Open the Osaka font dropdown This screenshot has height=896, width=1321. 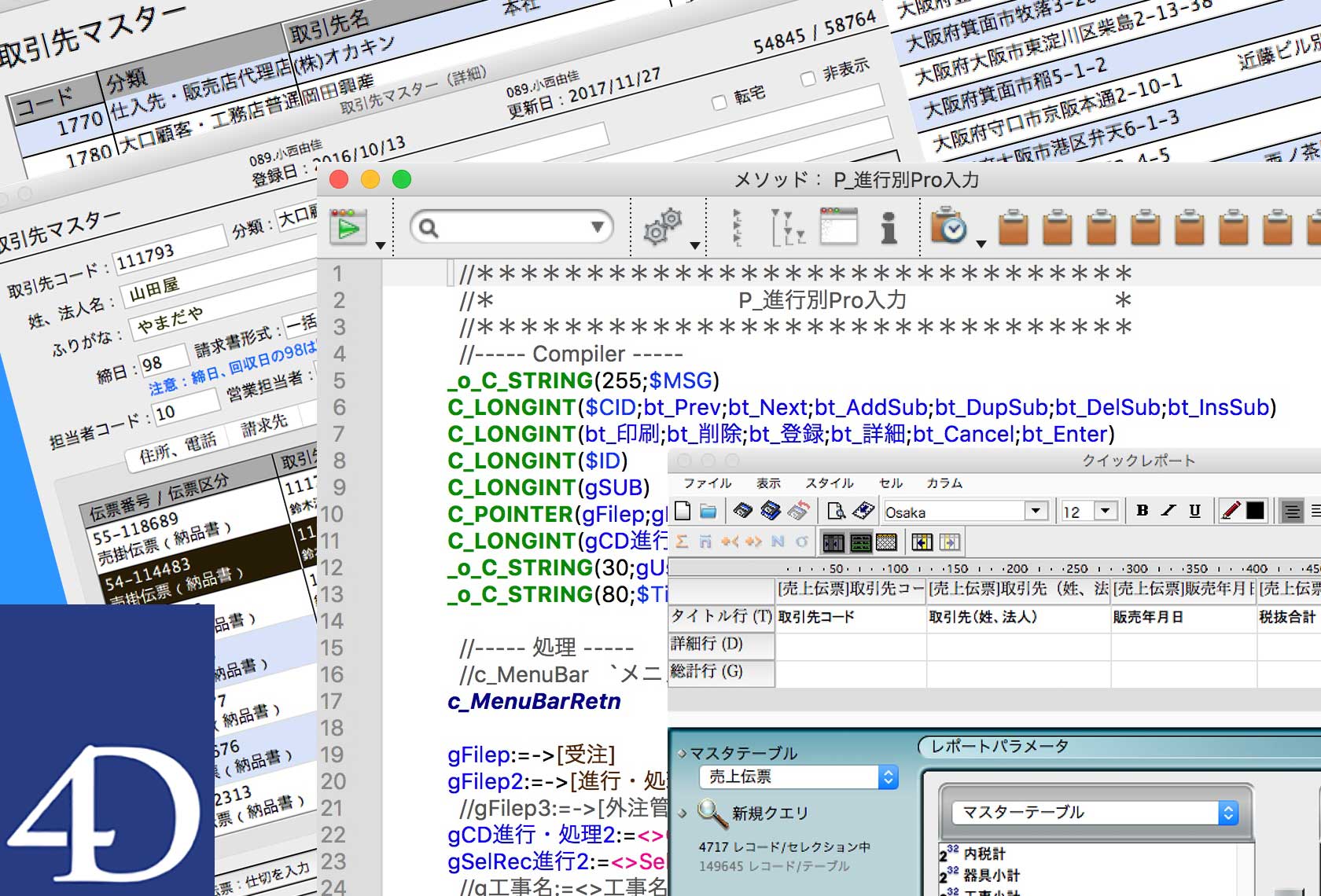click(1036, 512)
